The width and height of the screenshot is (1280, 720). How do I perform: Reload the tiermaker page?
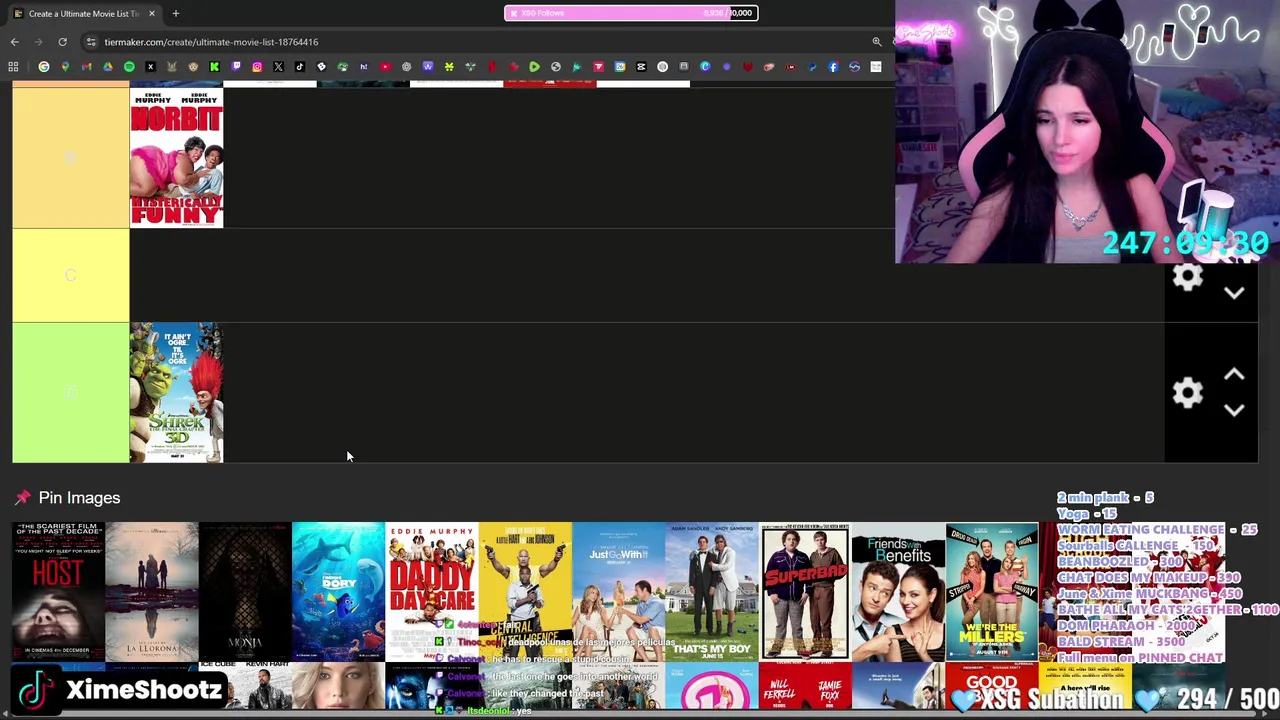pos(62,42)
